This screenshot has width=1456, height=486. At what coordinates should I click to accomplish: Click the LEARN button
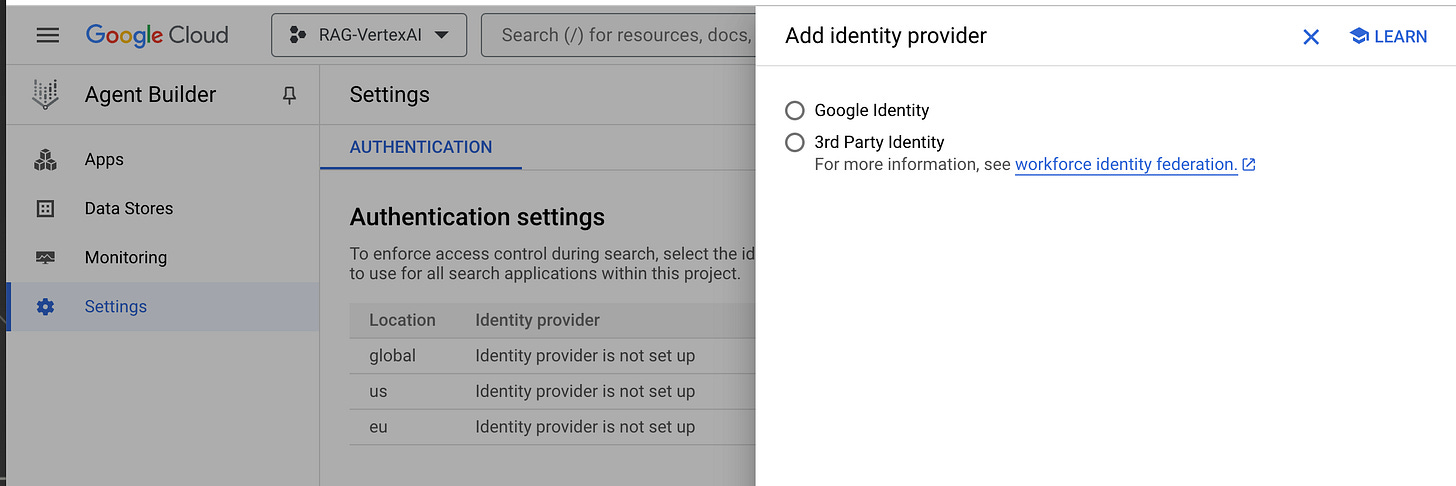[1388, 36]
